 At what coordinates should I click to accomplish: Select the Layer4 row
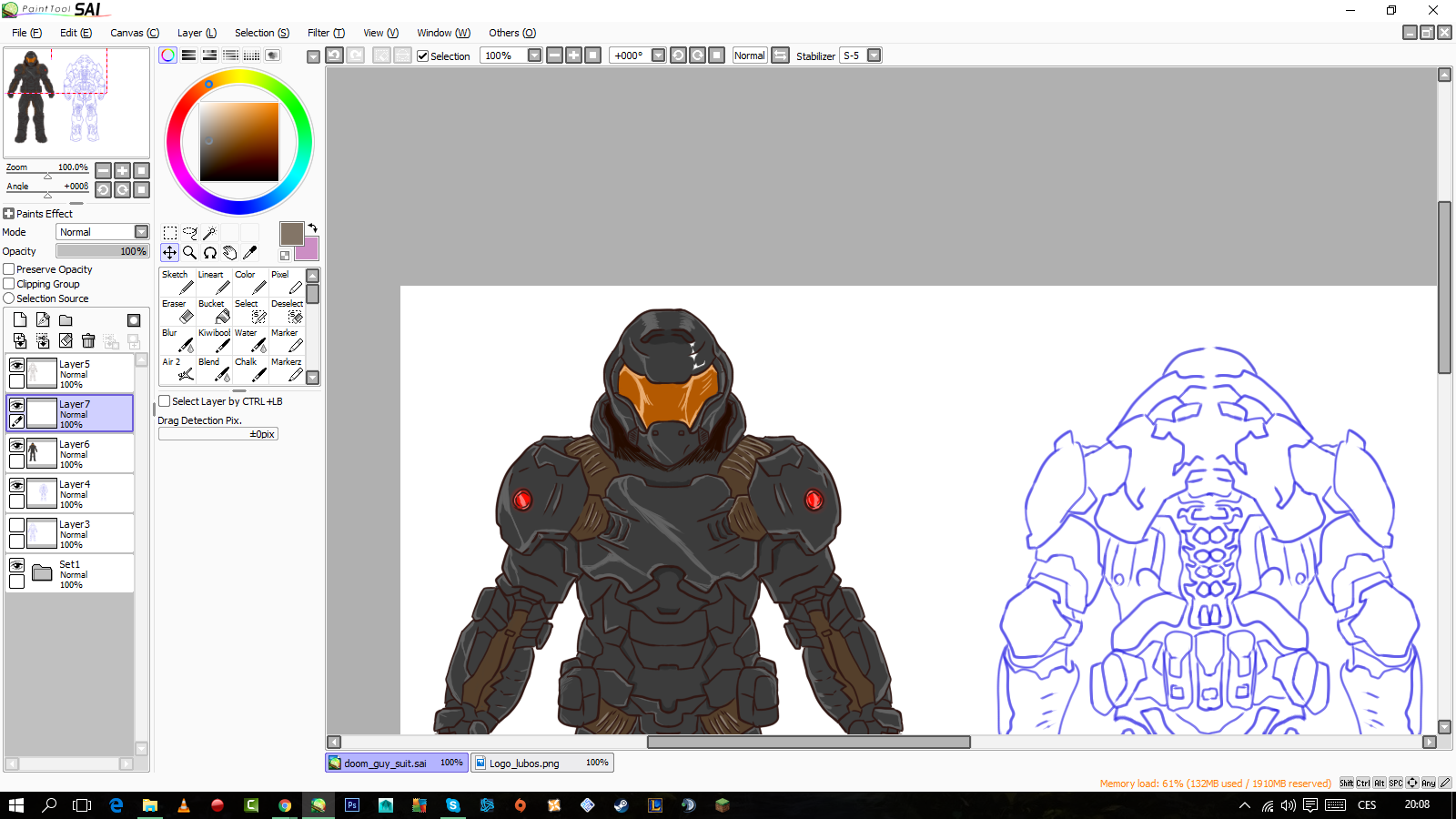point(70,494)
